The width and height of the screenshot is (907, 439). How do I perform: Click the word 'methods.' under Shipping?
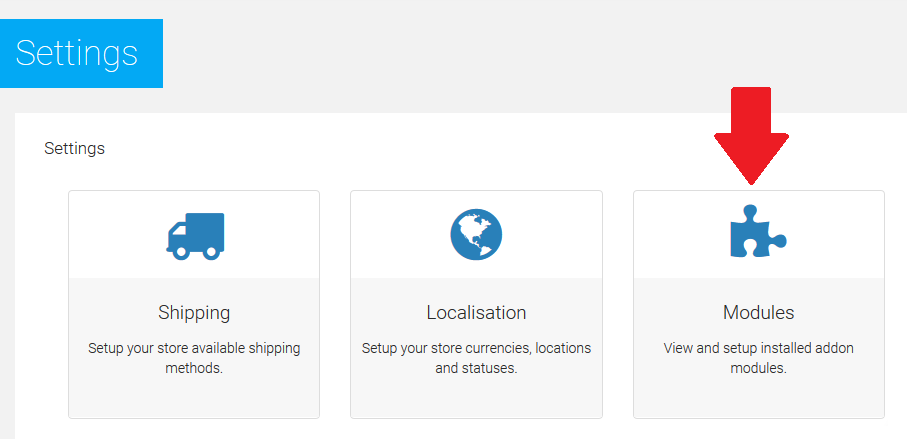[x=194, y=368]
